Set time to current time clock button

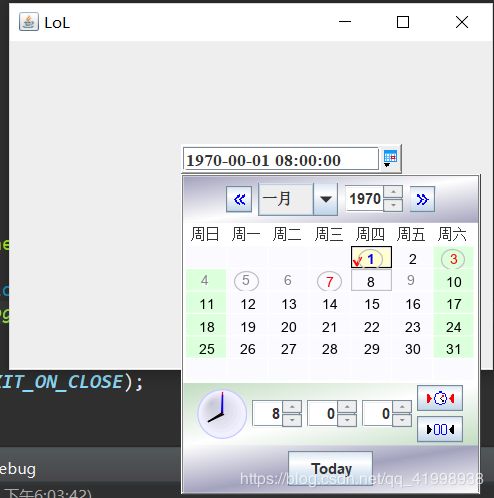[x=440, y=398]
